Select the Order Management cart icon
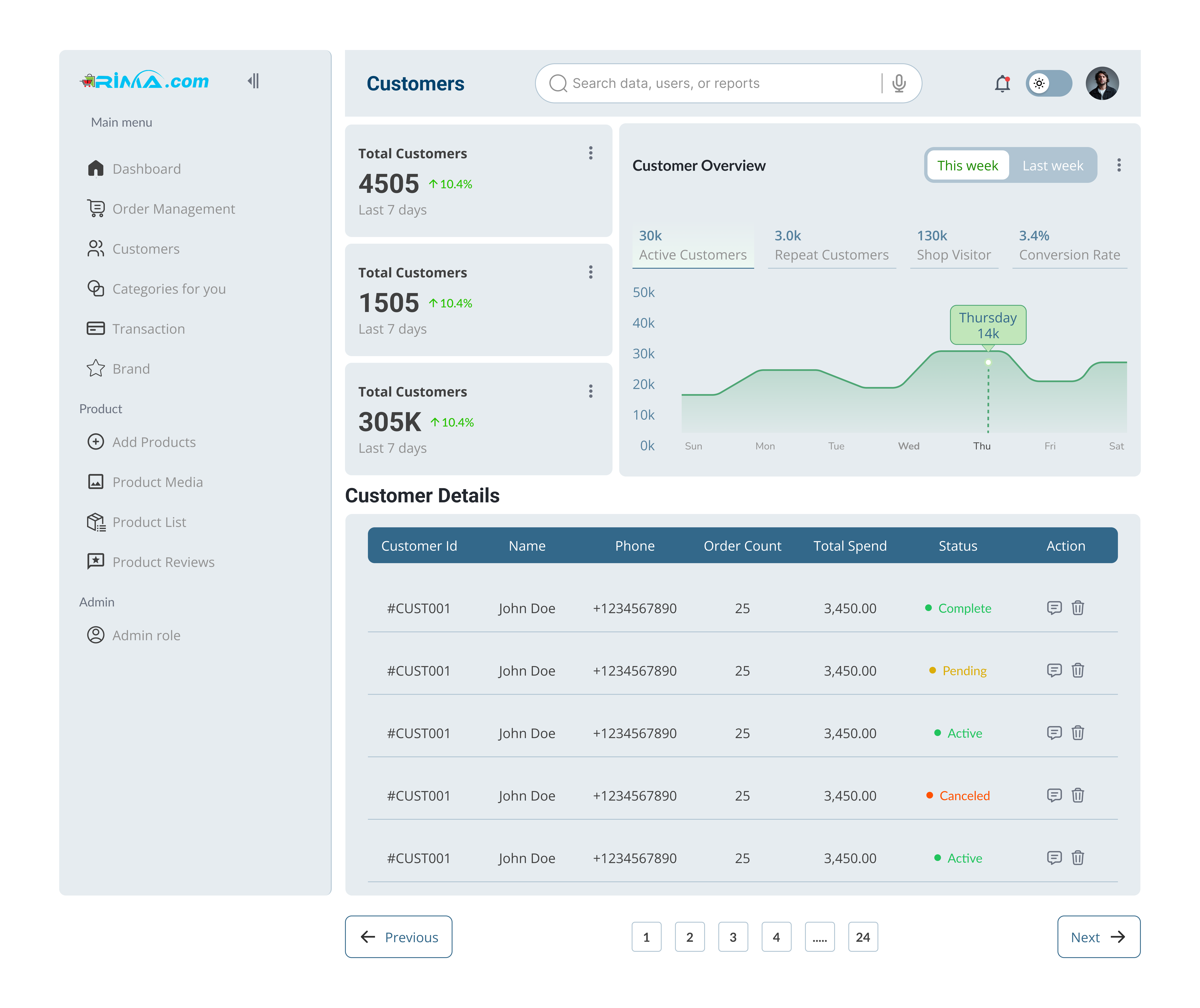 click(95, 208)
